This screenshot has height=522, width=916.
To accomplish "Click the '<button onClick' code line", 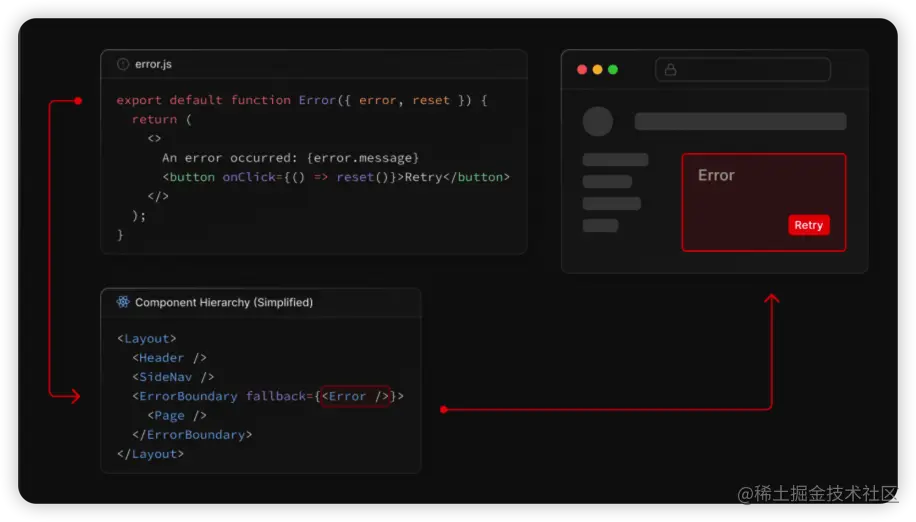I will point(336,177).
